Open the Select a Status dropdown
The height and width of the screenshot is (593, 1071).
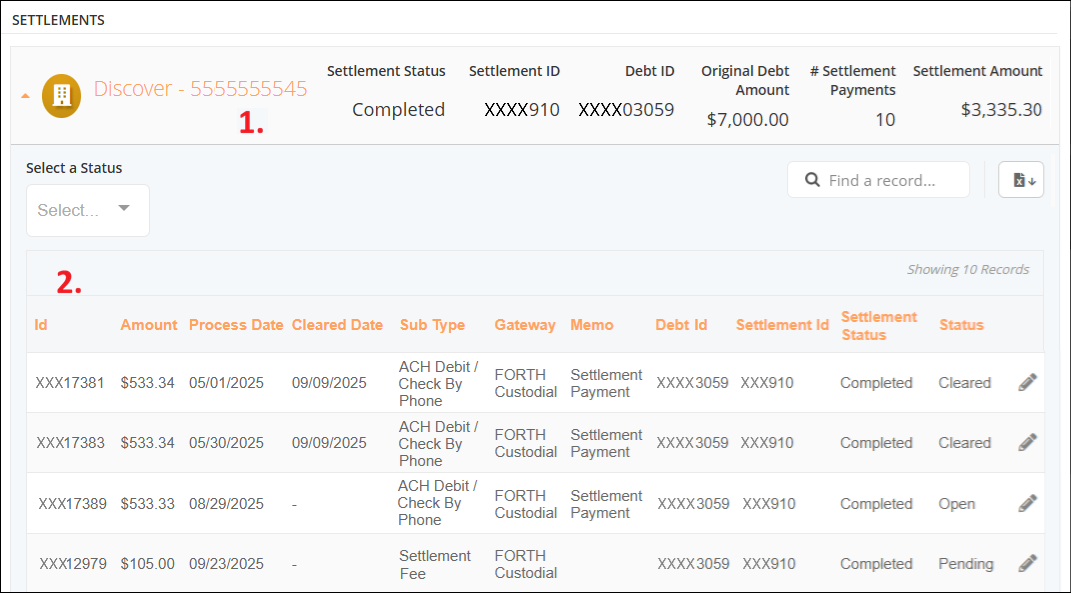[x=88, y=210]
